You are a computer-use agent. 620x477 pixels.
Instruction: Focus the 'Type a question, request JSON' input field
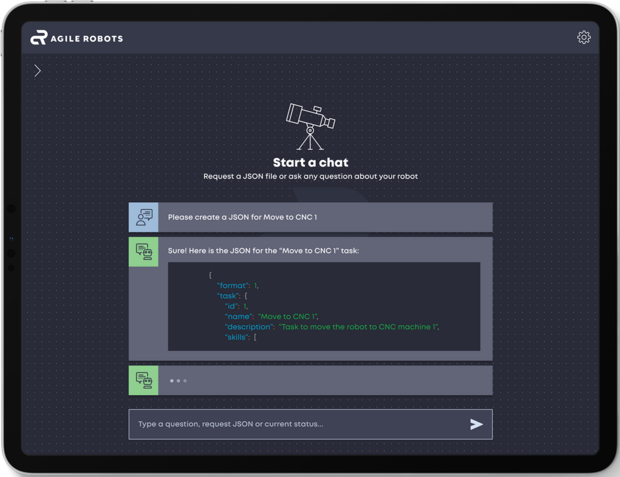(x=310, y=424)
